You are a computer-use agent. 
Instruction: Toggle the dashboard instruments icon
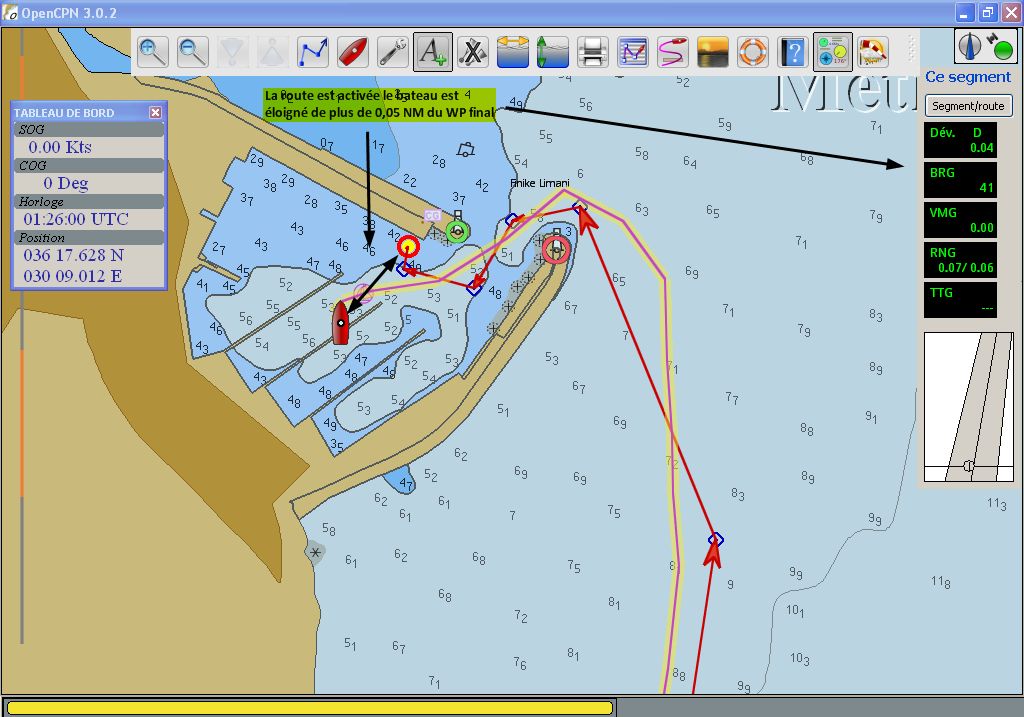pos(832,51)
